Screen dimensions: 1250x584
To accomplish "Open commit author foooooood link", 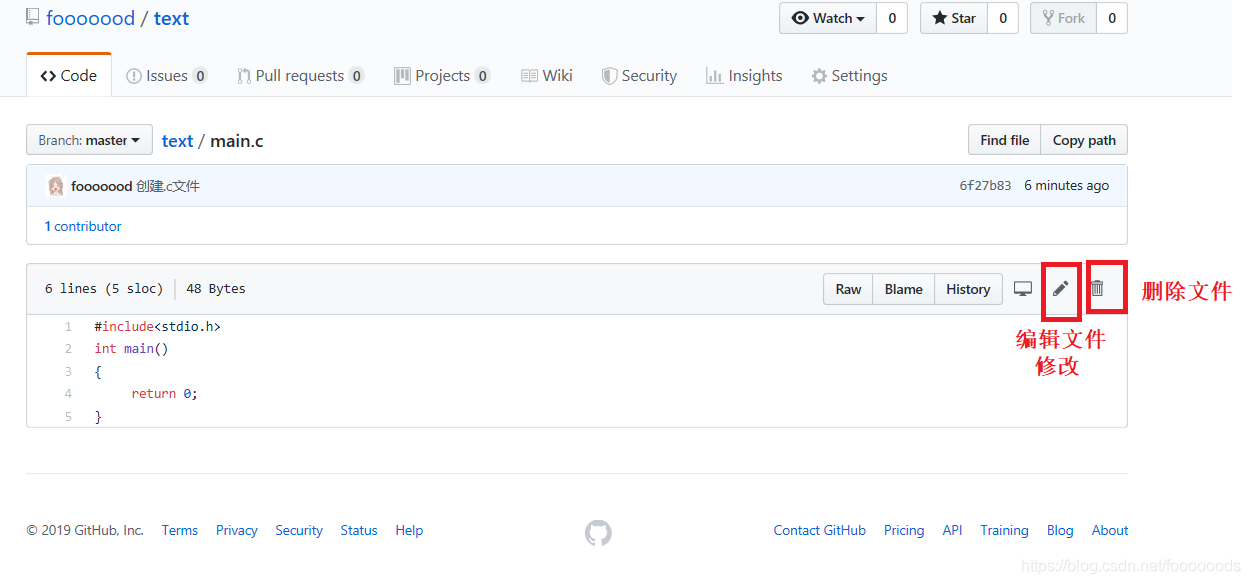I will pyautogui.click(x=101, y=186).
